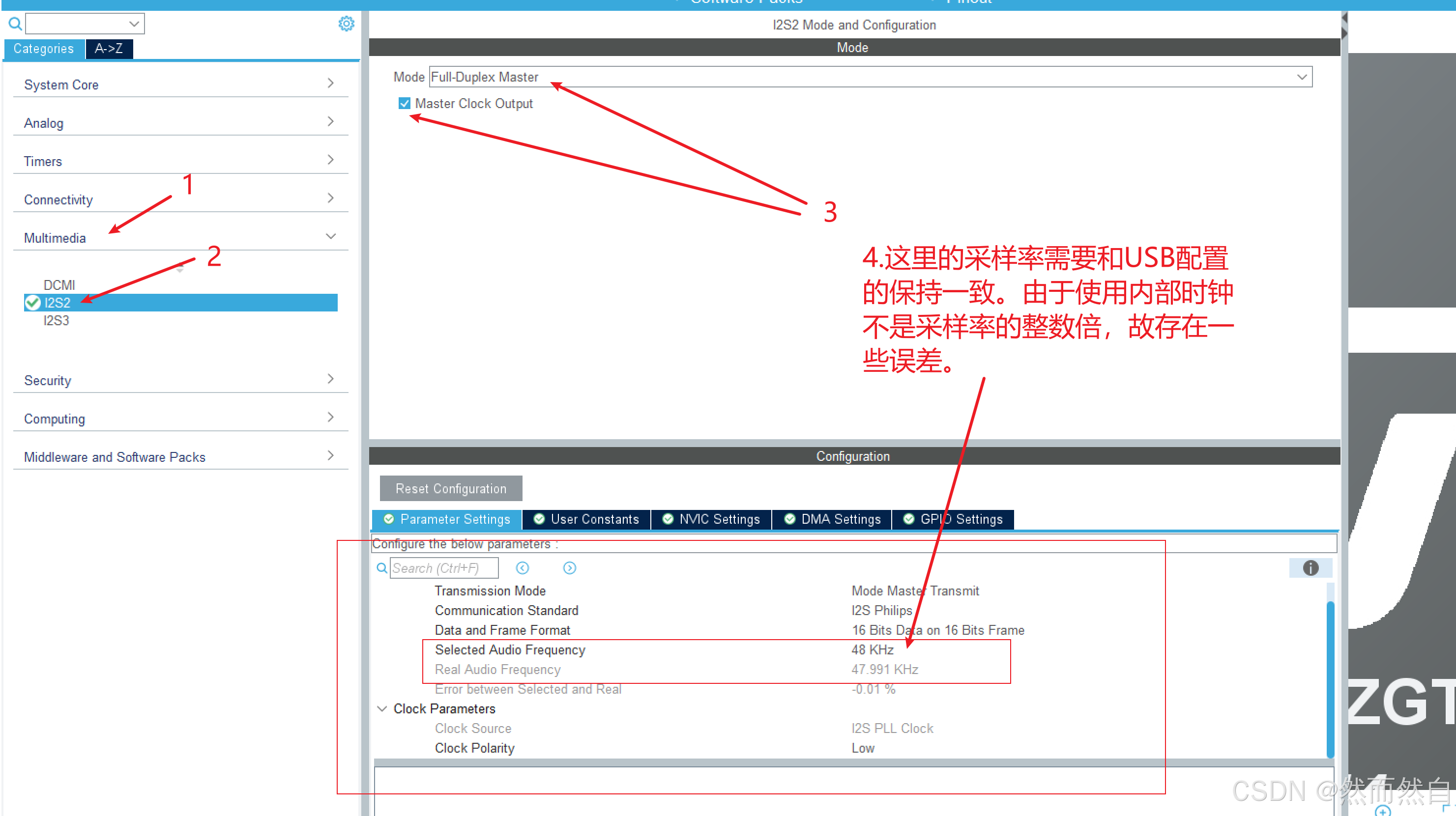This screenshot has width=1456, height=816.
Task: Go to next search result arrow icon
Action: pos(569,567)
